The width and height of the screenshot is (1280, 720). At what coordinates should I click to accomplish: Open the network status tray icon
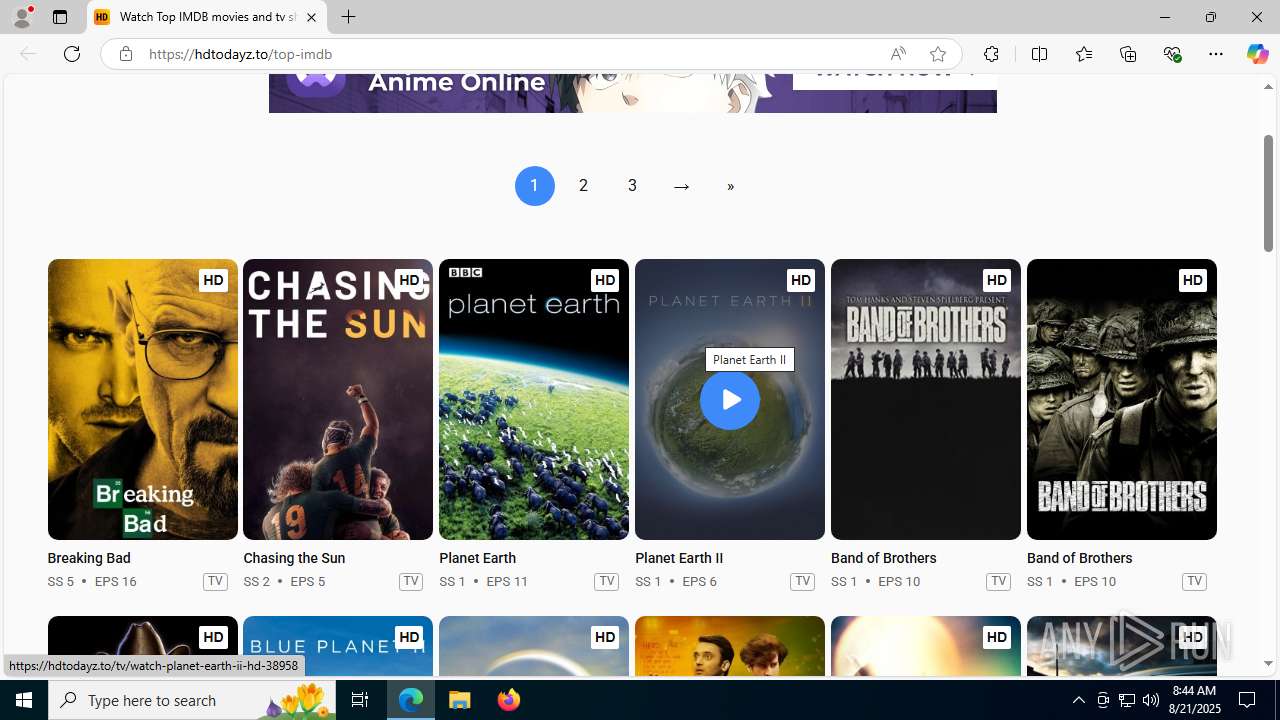click(1127, 700)
